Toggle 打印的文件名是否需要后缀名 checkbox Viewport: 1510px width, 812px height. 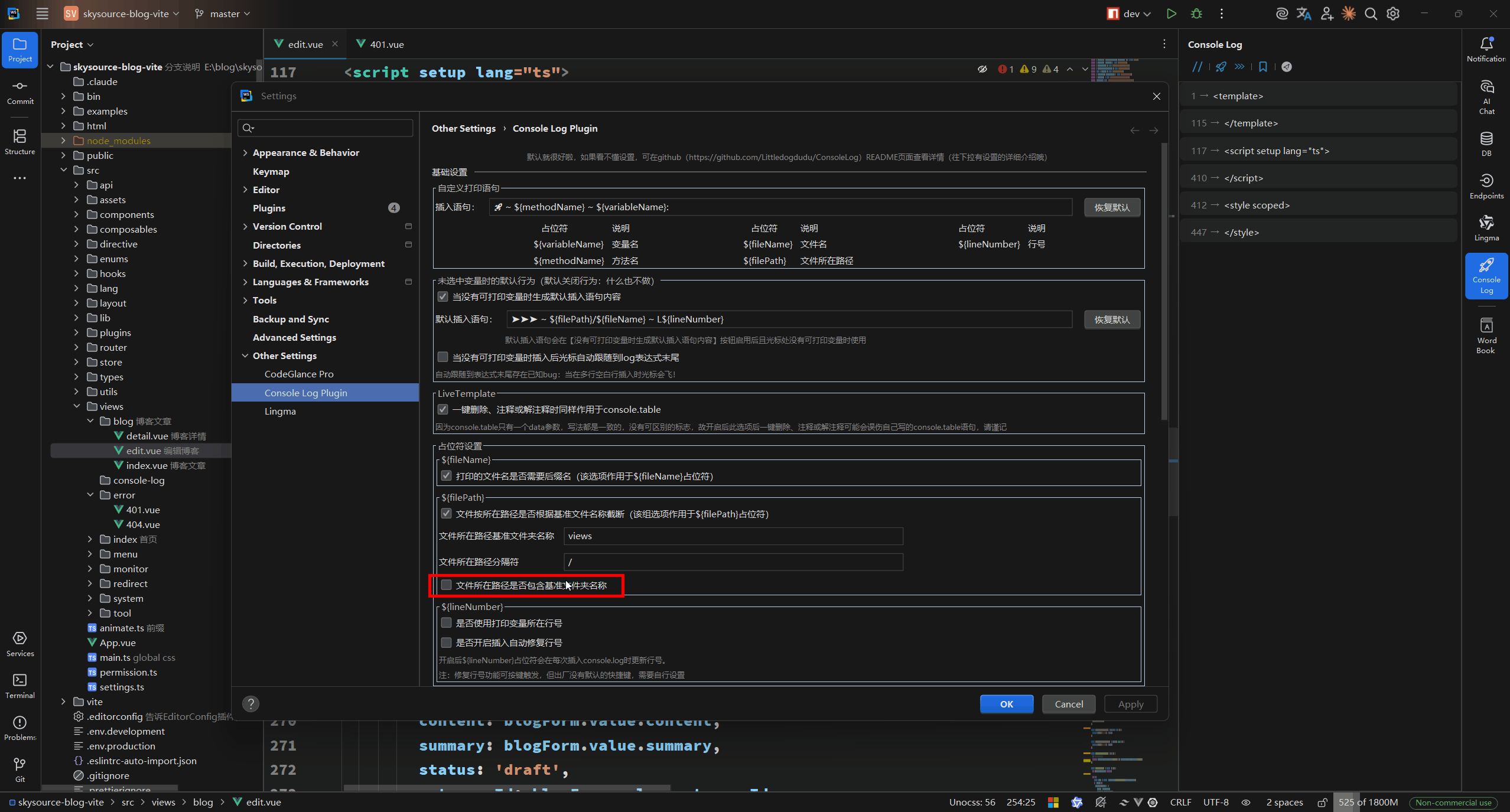click(446, 476)
